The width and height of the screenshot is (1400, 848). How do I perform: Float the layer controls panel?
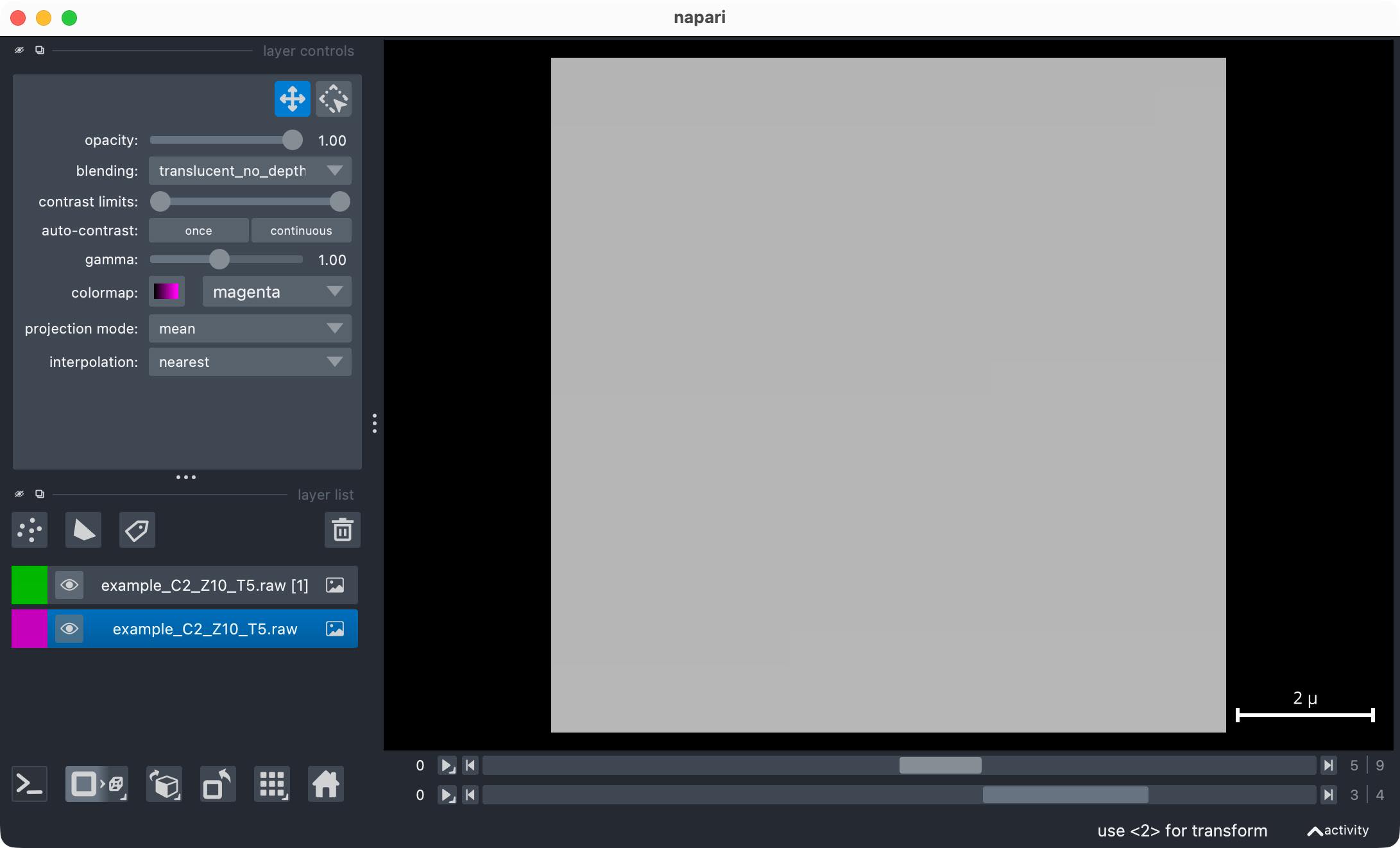(x=40, y=50)
